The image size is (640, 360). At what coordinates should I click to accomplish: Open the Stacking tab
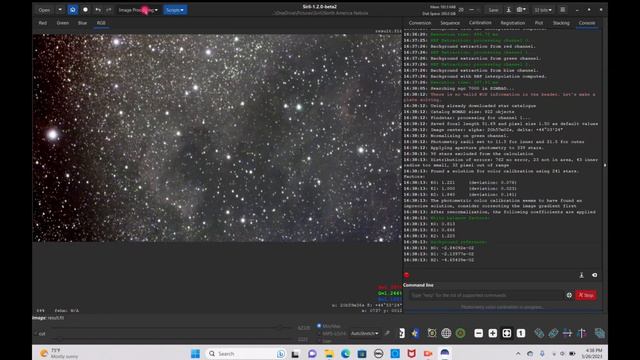coord(561,23)
